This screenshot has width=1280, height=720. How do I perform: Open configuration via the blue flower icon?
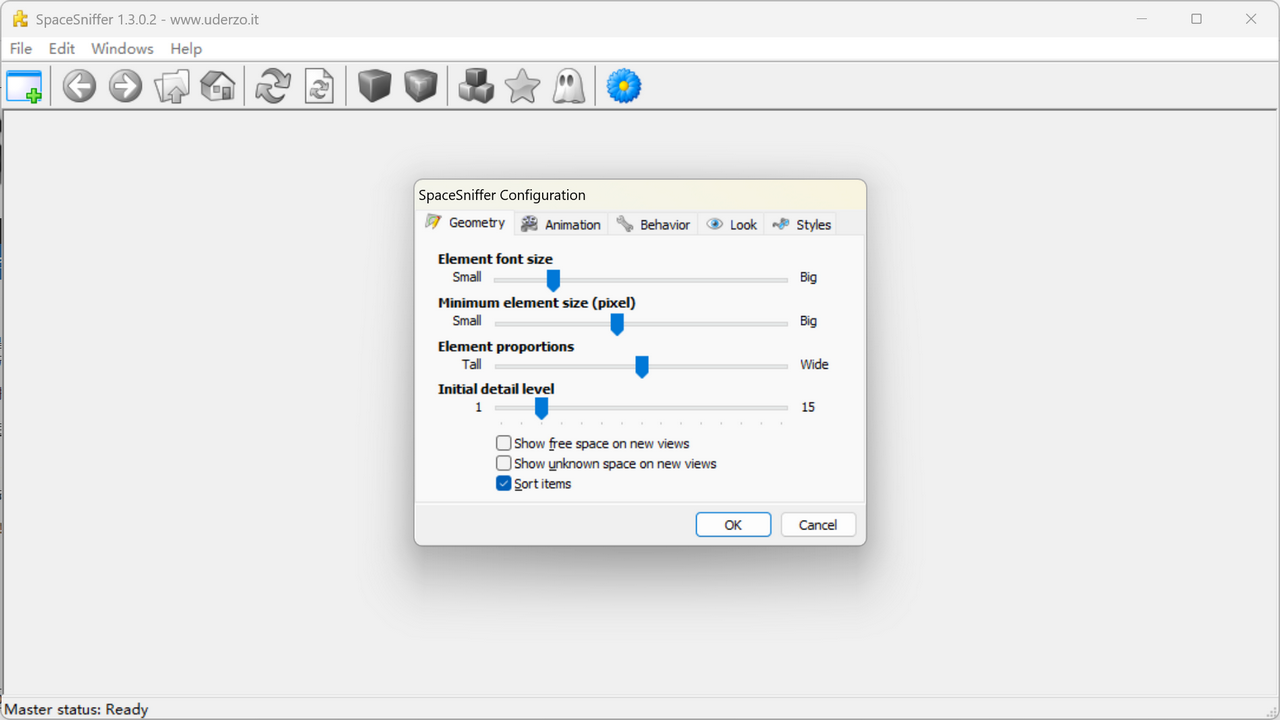623,86
